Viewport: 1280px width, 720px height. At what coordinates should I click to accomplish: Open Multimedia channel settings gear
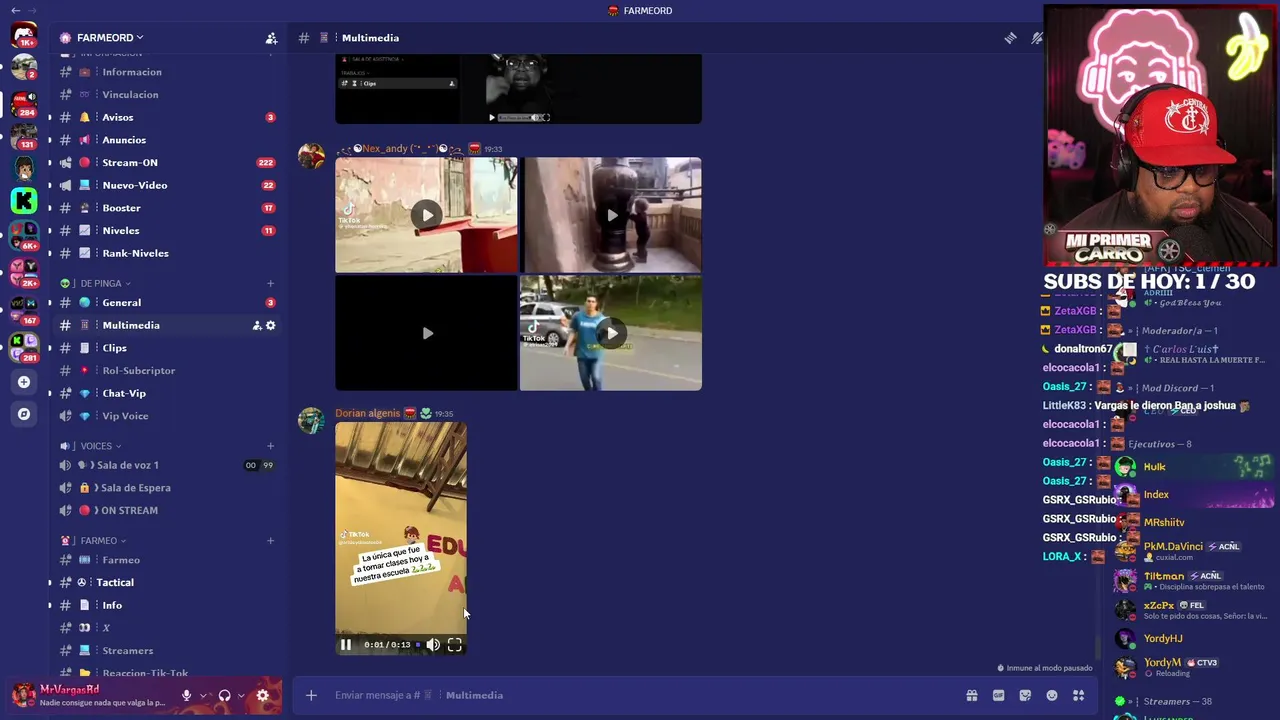click(x=270, y=325)
